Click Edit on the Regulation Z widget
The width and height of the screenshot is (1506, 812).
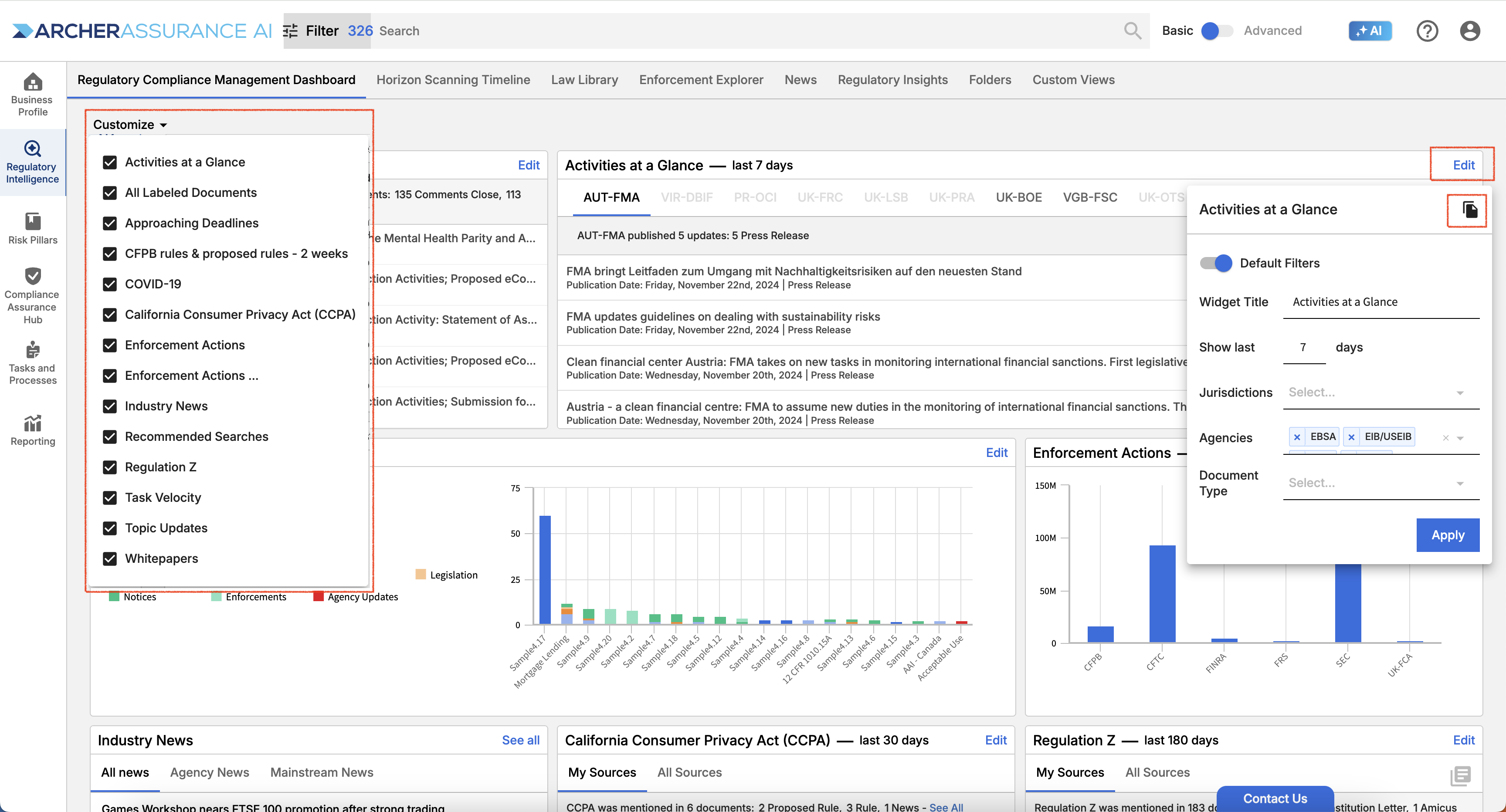point(1463,740)
